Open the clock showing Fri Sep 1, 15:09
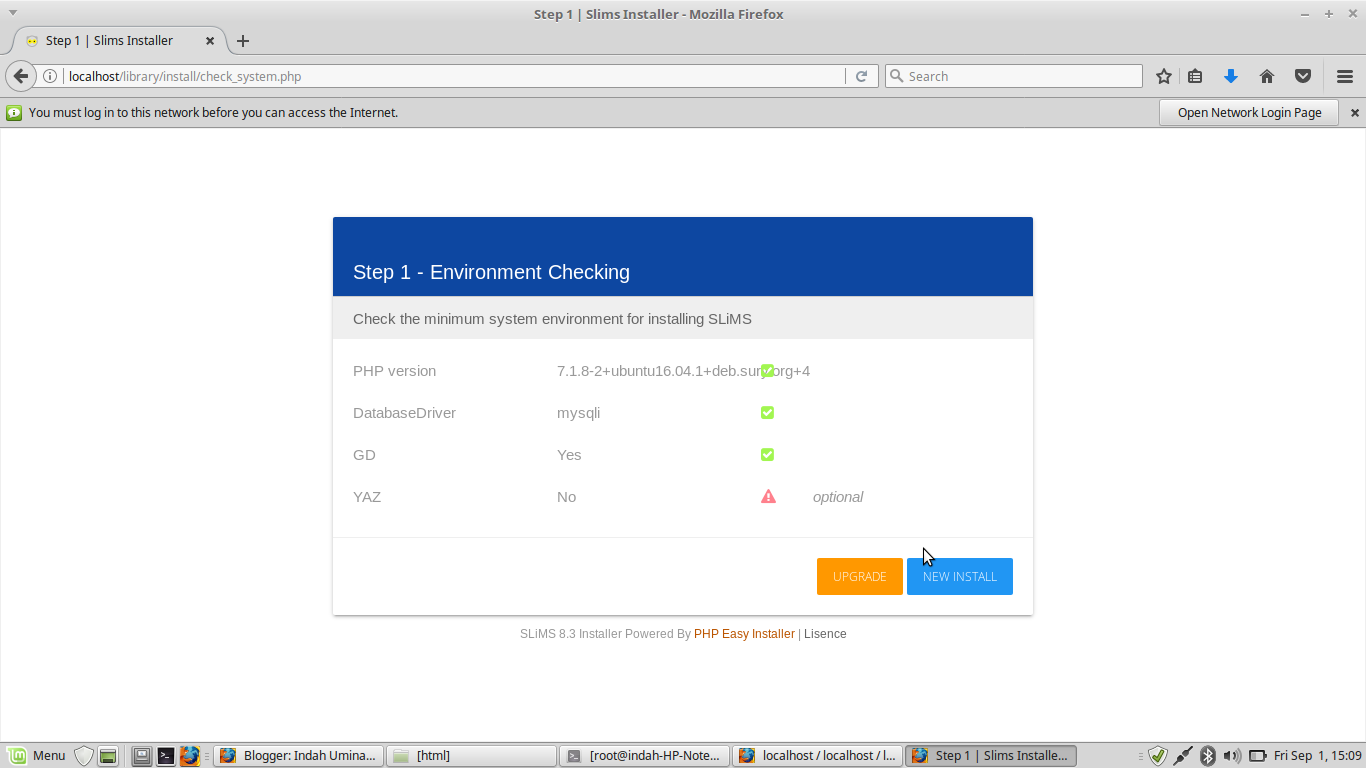This screenshot has height=768, width=1366. (x=1318, y=756)
